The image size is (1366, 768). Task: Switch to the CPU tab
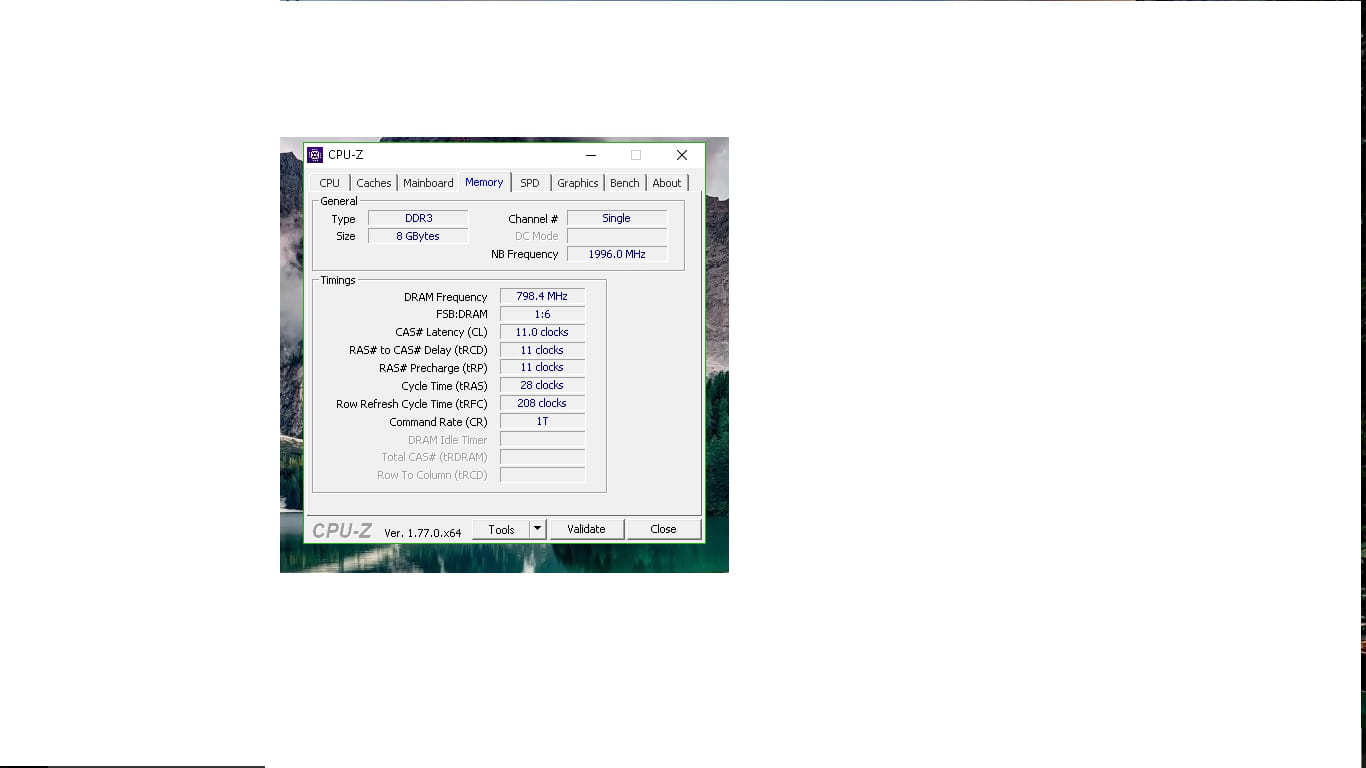pyautogui.click(x=330, y=183)
